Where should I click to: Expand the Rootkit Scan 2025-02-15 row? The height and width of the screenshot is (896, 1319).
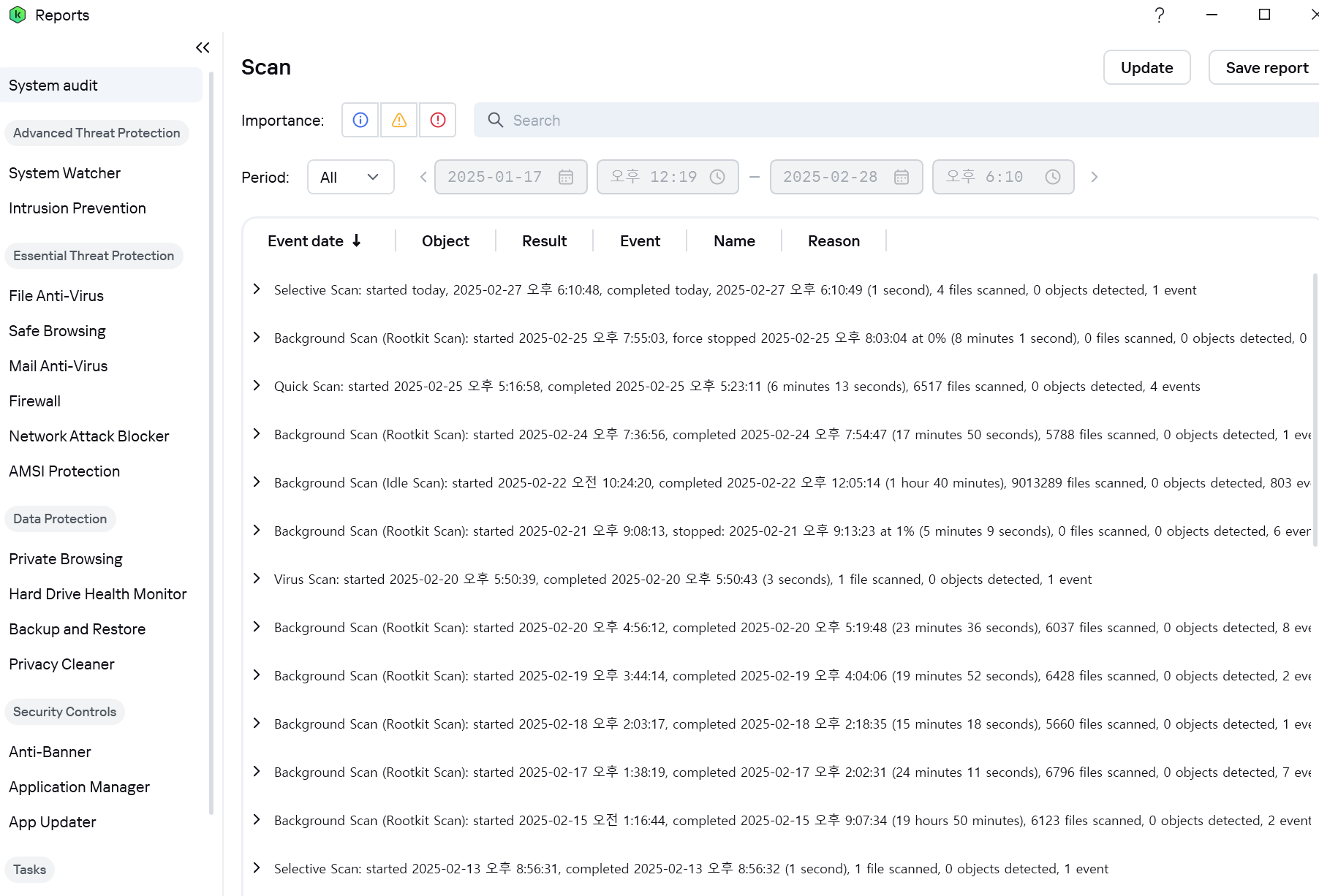(257, 820)
